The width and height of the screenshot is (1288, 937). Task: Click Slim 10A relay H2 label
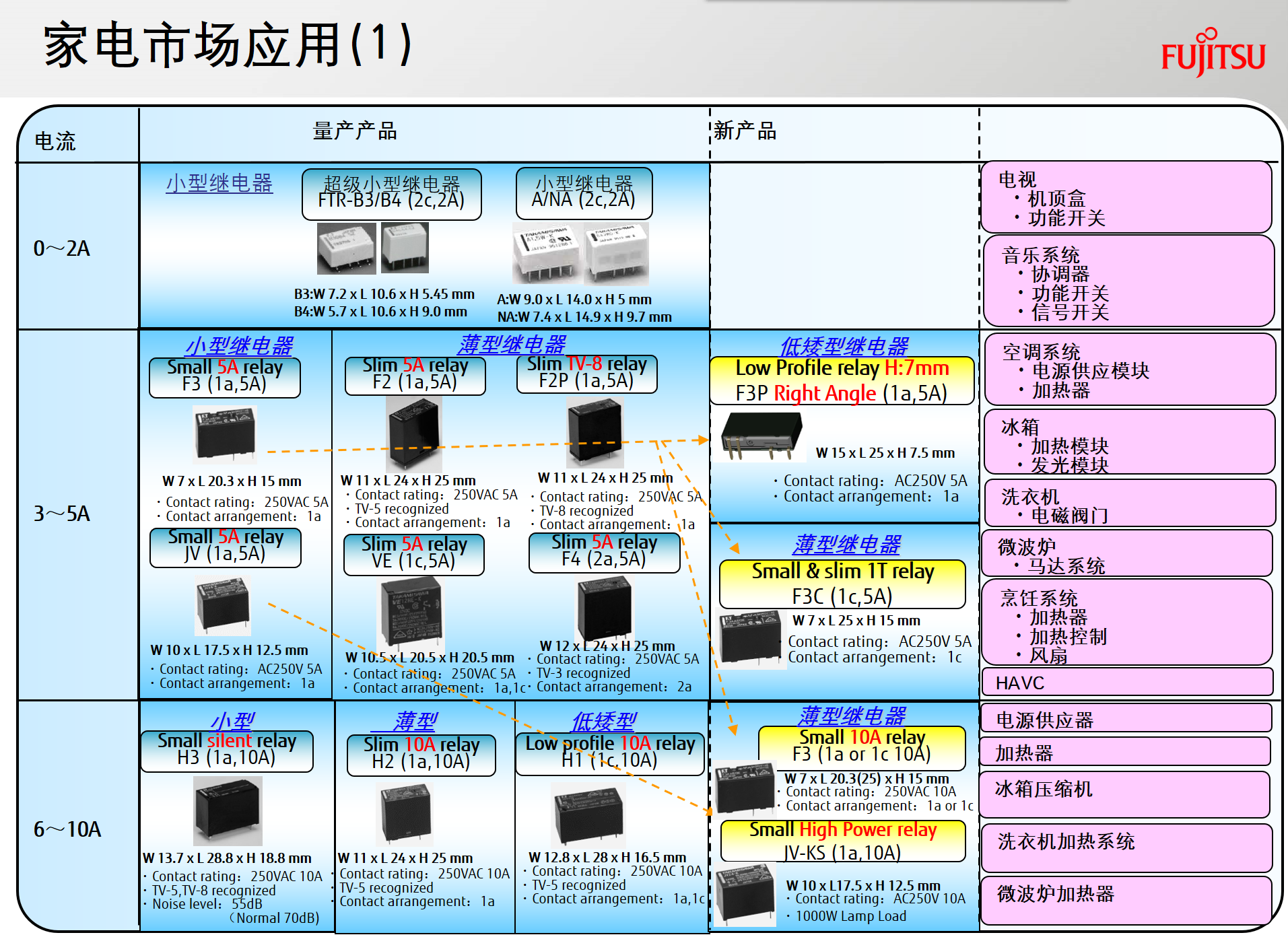[x=421, y=755]
